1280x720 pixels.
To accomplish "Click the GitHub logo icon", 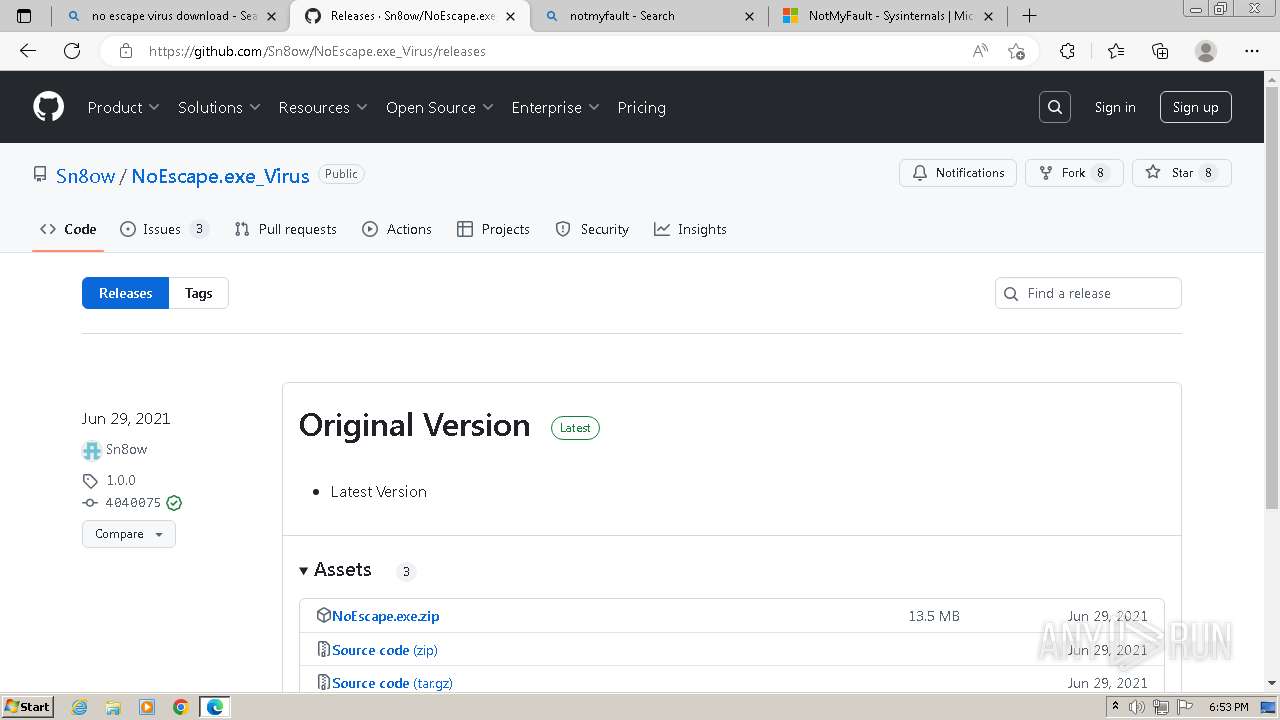I will 48,107.
